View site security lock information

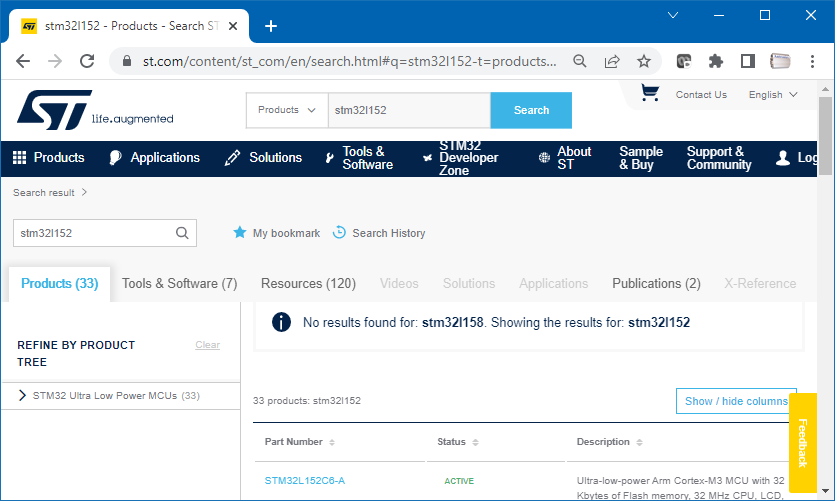[x=127, y=61]
